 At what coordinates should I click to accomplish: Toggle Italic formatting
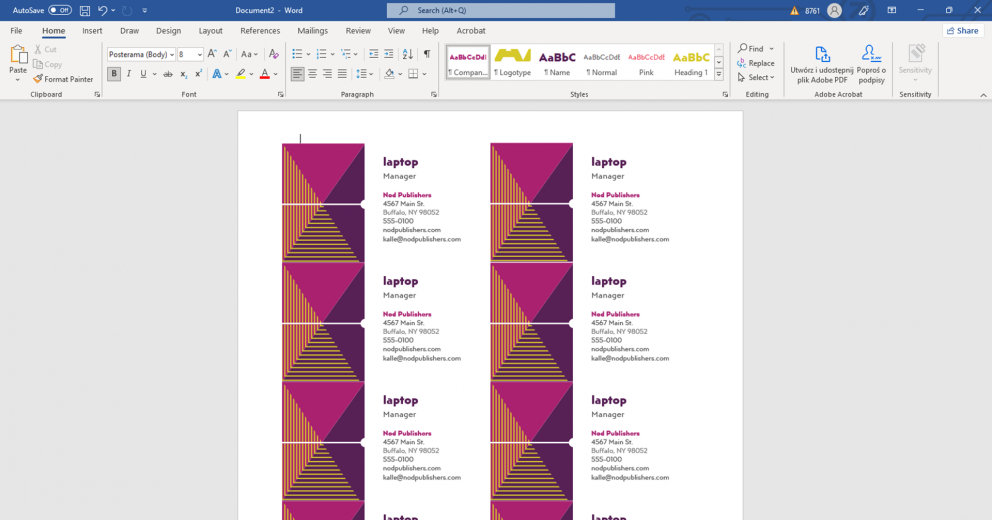click(x=129, y=74)
